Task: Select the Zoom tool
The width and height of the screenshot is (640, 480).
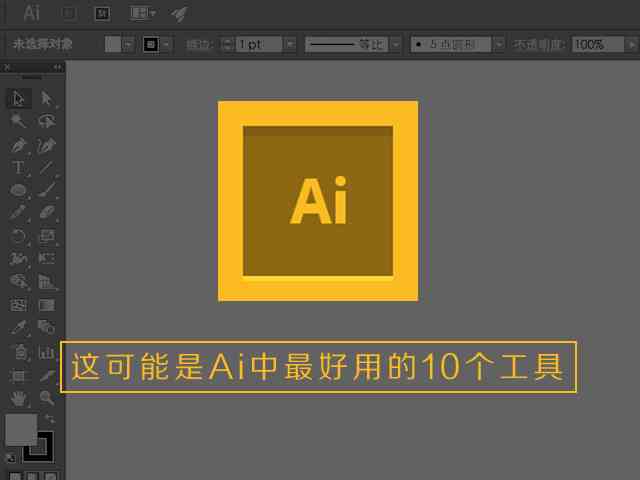Action: pyautogui.click(x=47, y=398)
